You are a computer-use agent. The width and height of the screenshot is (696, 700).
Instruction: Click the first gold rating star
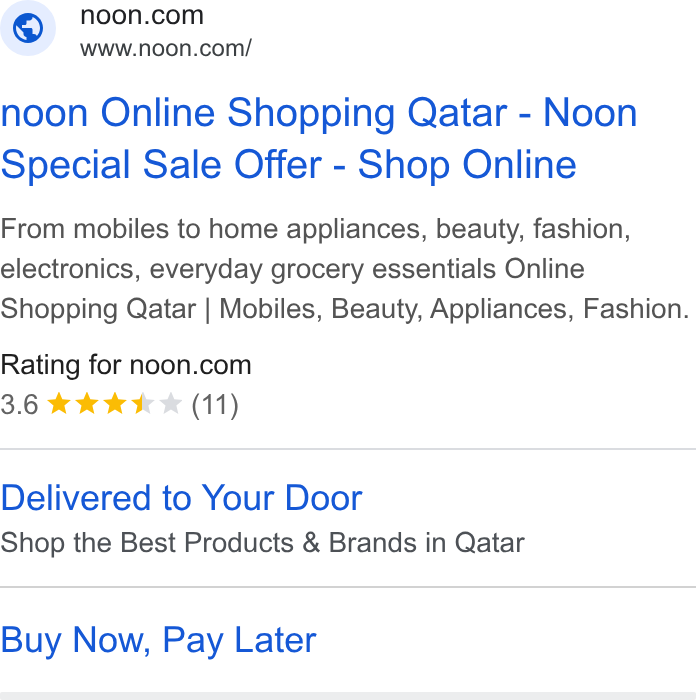(x=59, y=404)
